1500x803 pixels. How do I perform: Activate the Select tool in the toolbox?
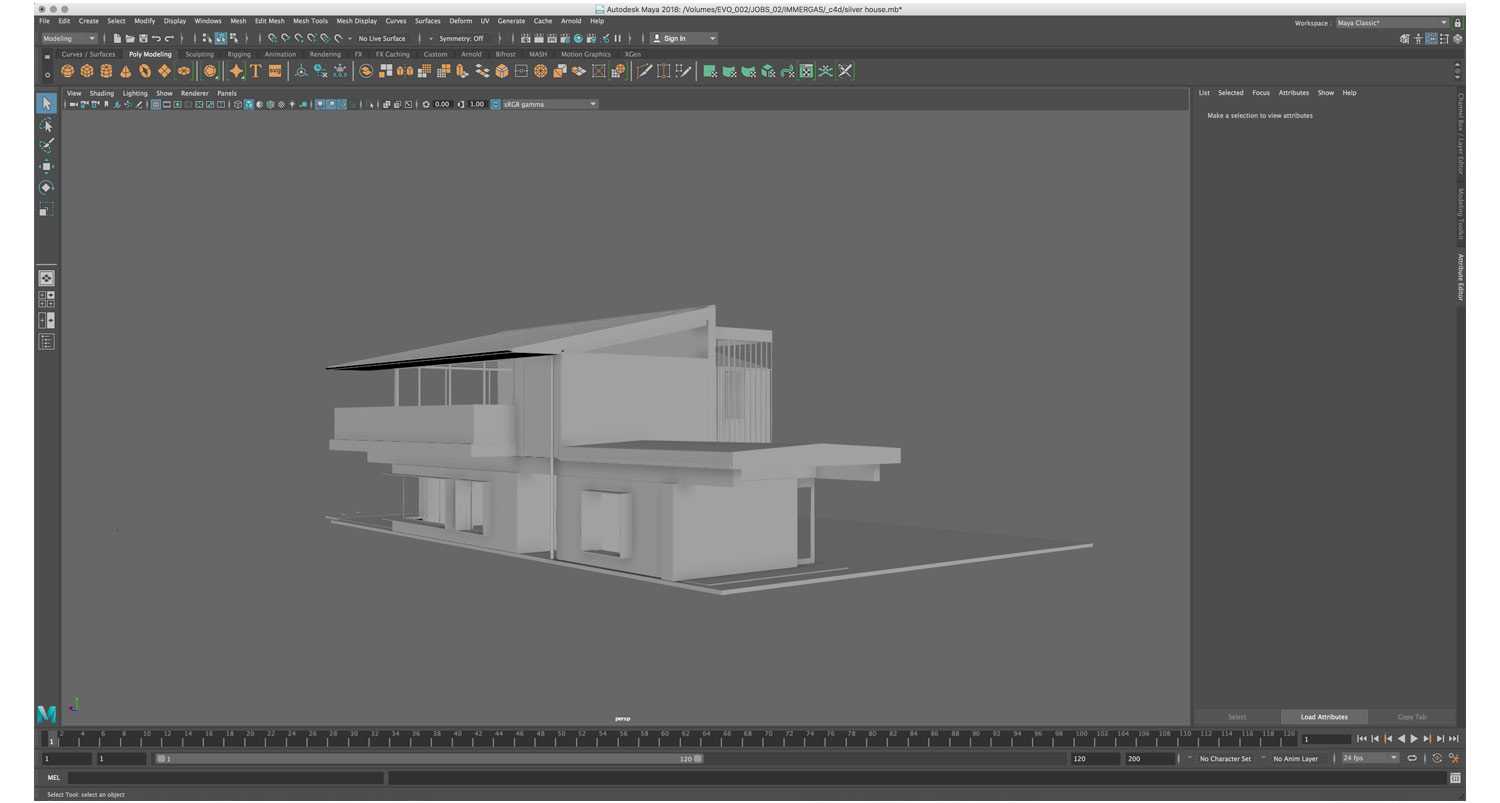click(x=46, y=104)
